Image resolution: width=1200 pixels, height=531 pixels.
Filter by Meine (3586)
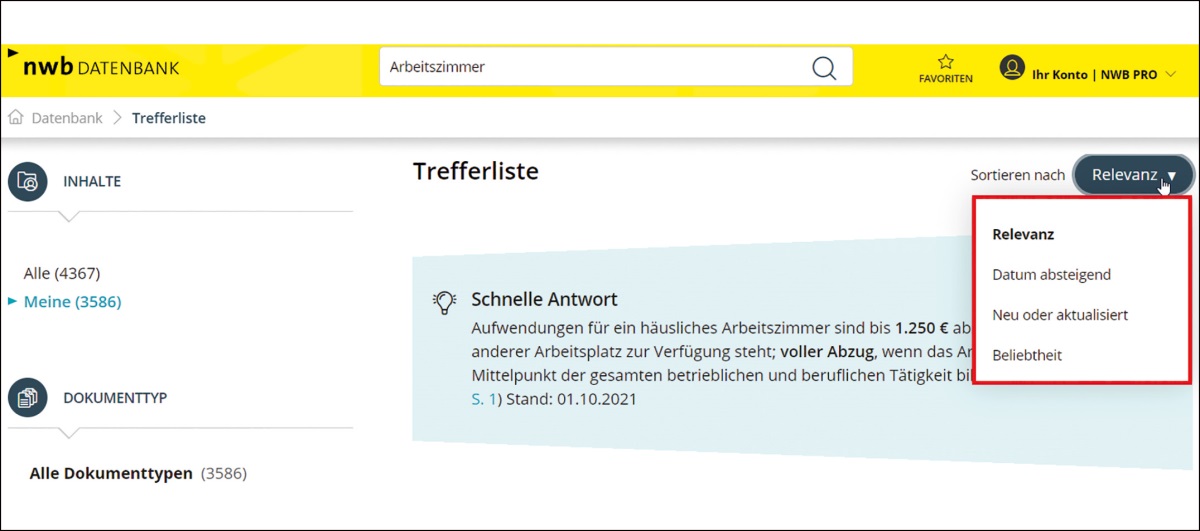(72, 301)
